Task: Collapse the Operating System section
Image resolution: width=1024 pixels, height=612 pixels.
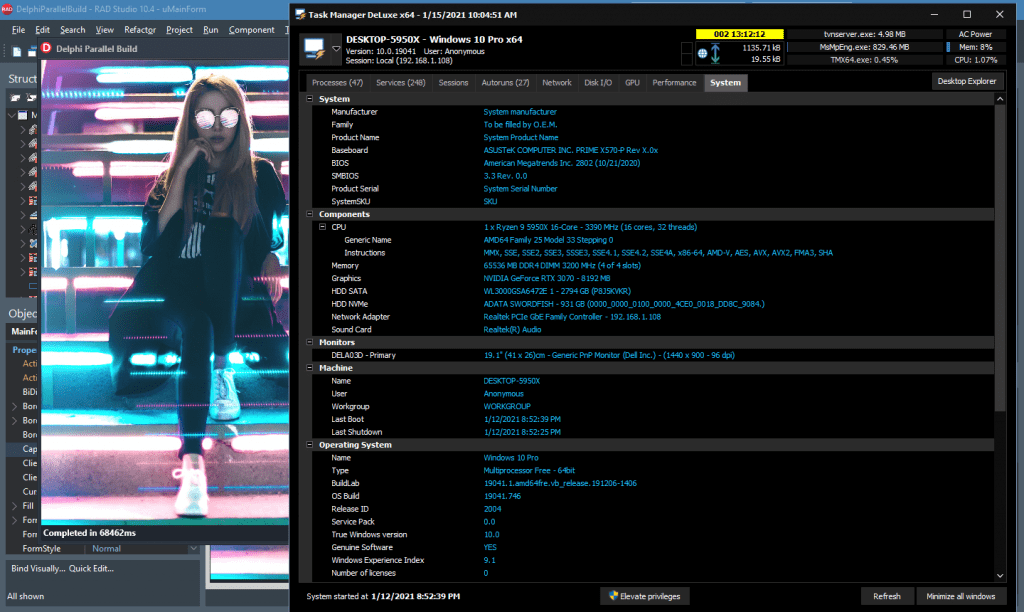Action: click(310, 444)
